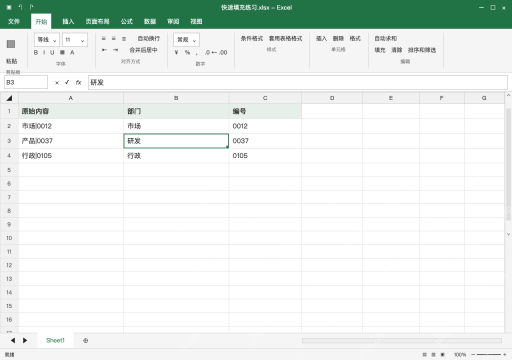Select cell containing 行政0105
Image resolution: width=512 pixels, height=360 pixels.
[71, 156]
